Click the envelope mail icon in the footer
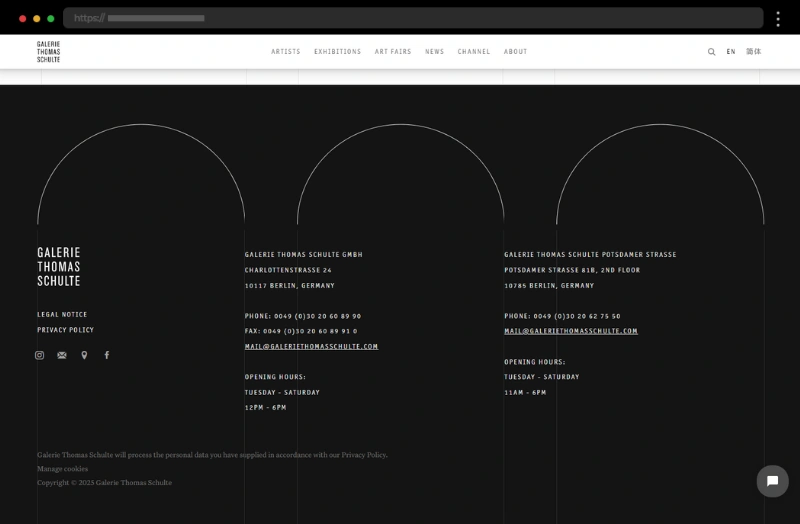 (x=62, y=355)
